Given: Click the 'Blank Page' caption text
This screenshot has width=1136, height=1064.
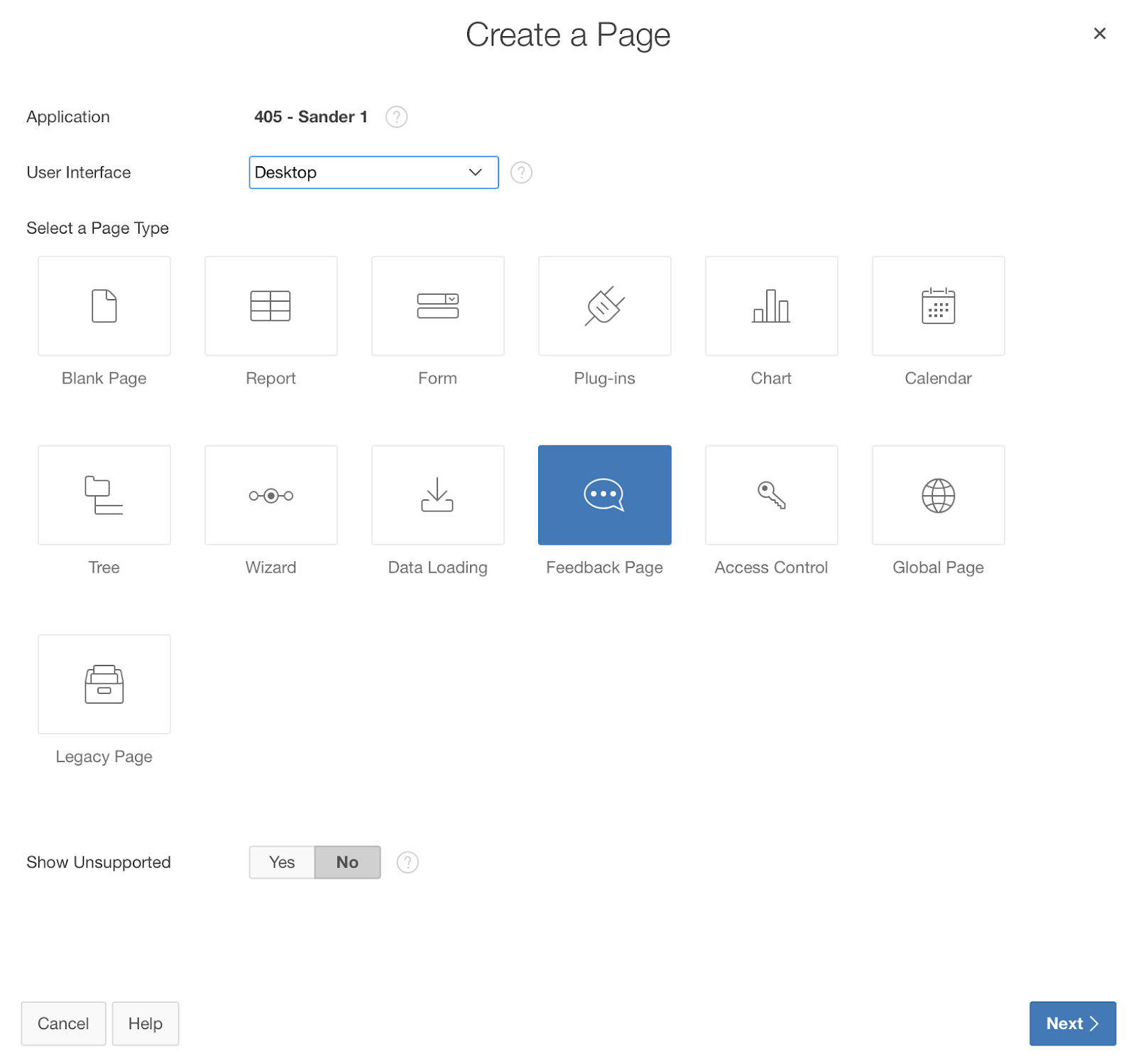Looking at the screenshot, I should pos(104,379).
